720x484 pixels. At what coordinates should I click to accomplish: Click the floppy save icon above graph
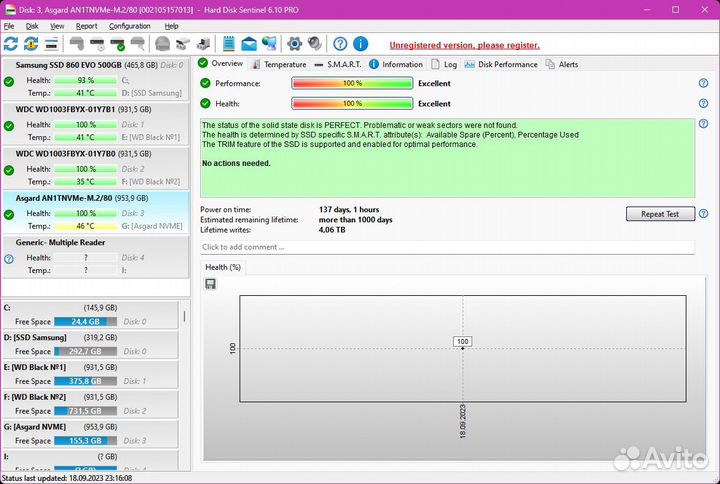[x=211, y=284]
